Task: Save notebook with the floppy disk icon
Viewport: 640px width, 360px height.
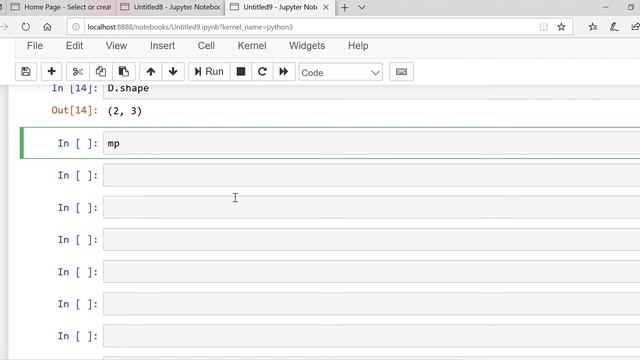Action: click(26, 72)
